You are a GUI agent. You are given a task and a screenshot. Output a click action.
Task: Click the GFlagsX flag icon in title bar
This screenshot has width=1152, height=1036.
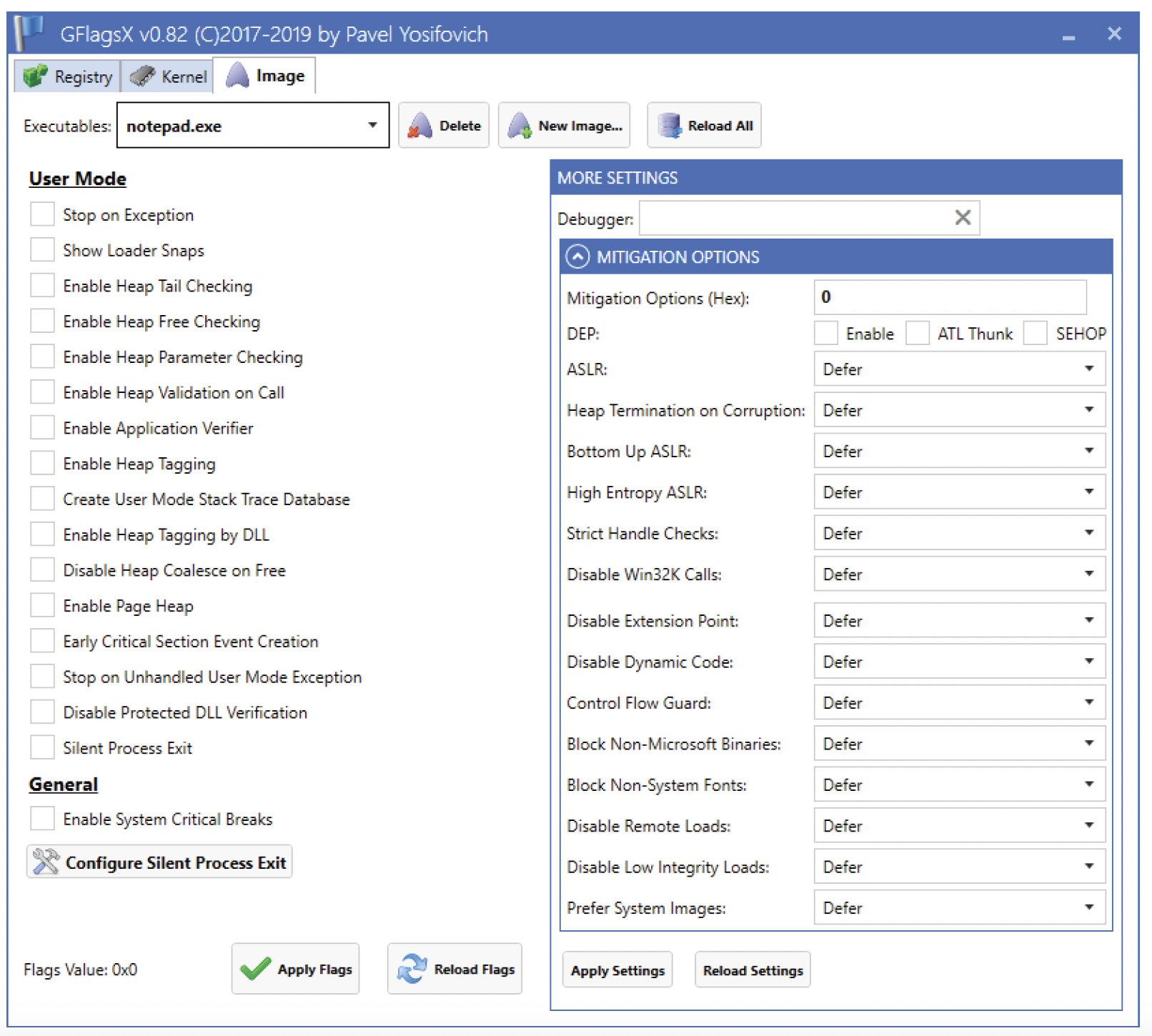(30, 33)
